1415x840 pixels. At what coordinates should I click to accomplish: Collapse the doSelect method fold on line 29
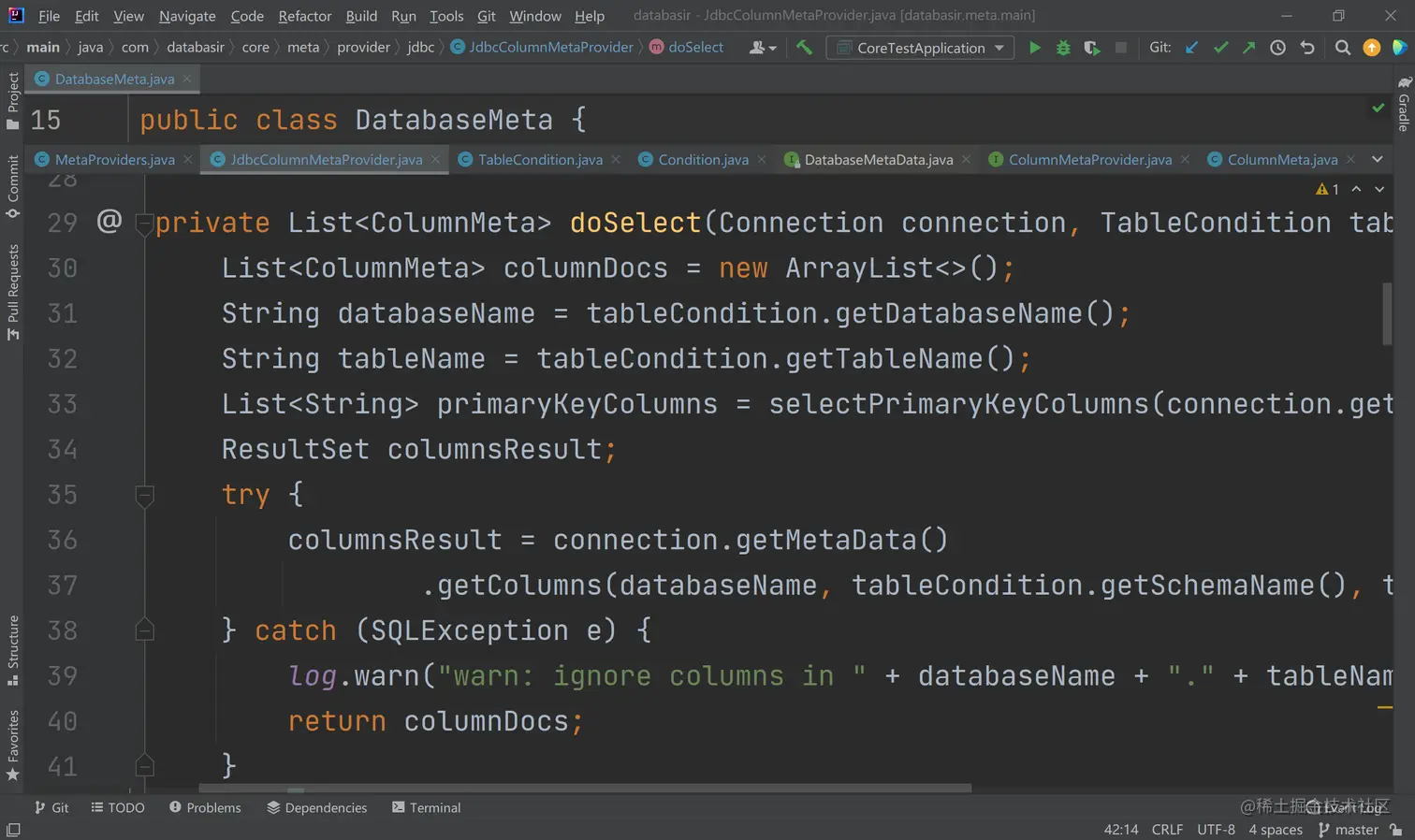(x=144, y=224)
